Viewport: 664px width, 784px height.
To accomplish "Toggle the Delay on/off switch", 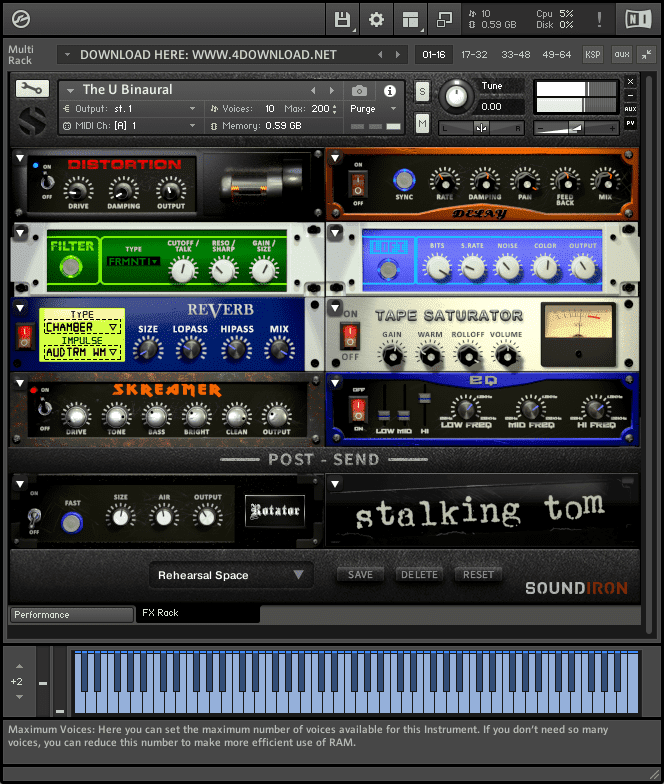I will coord(358,184).
